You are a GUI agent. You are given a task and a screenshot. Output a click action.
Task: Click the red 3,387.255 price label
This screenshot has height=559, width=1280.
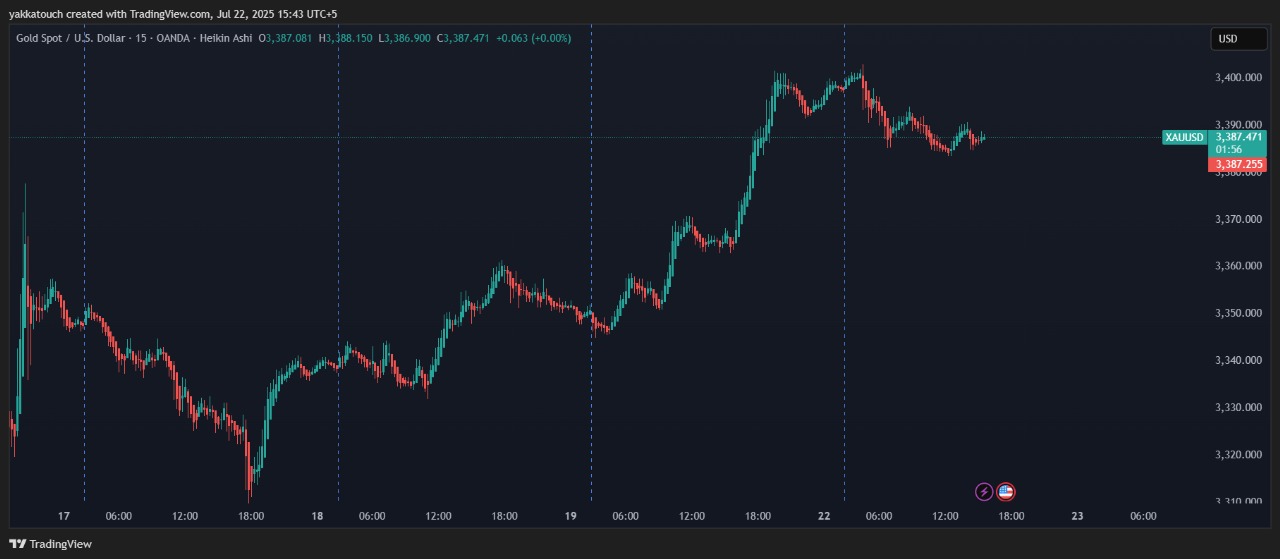(x=1238, y=164)
